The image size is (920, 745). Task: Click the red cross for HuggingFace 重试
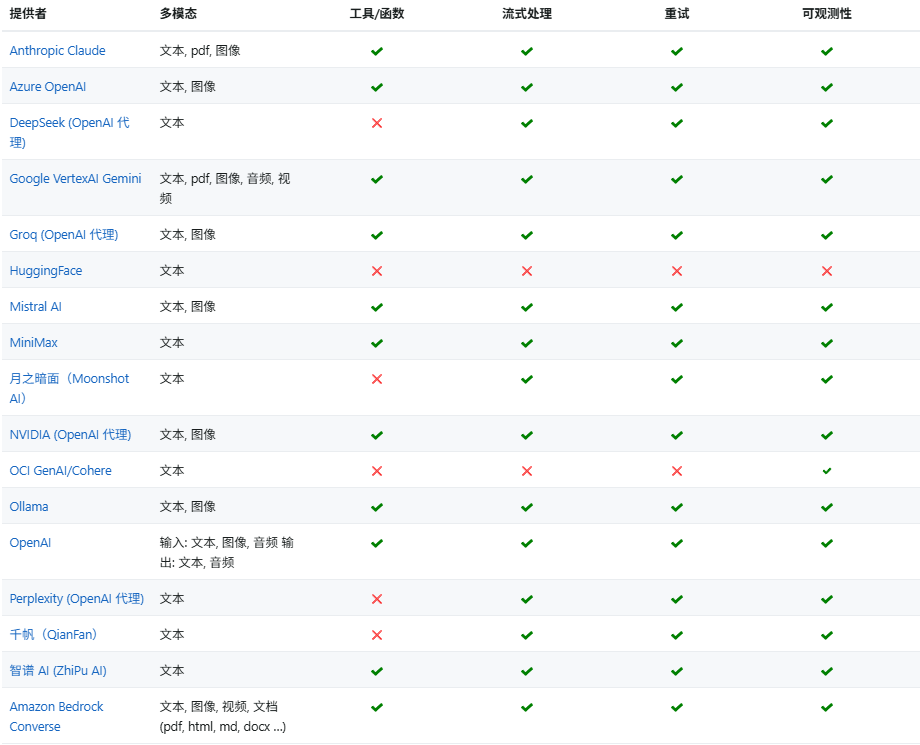click(677, 271)
